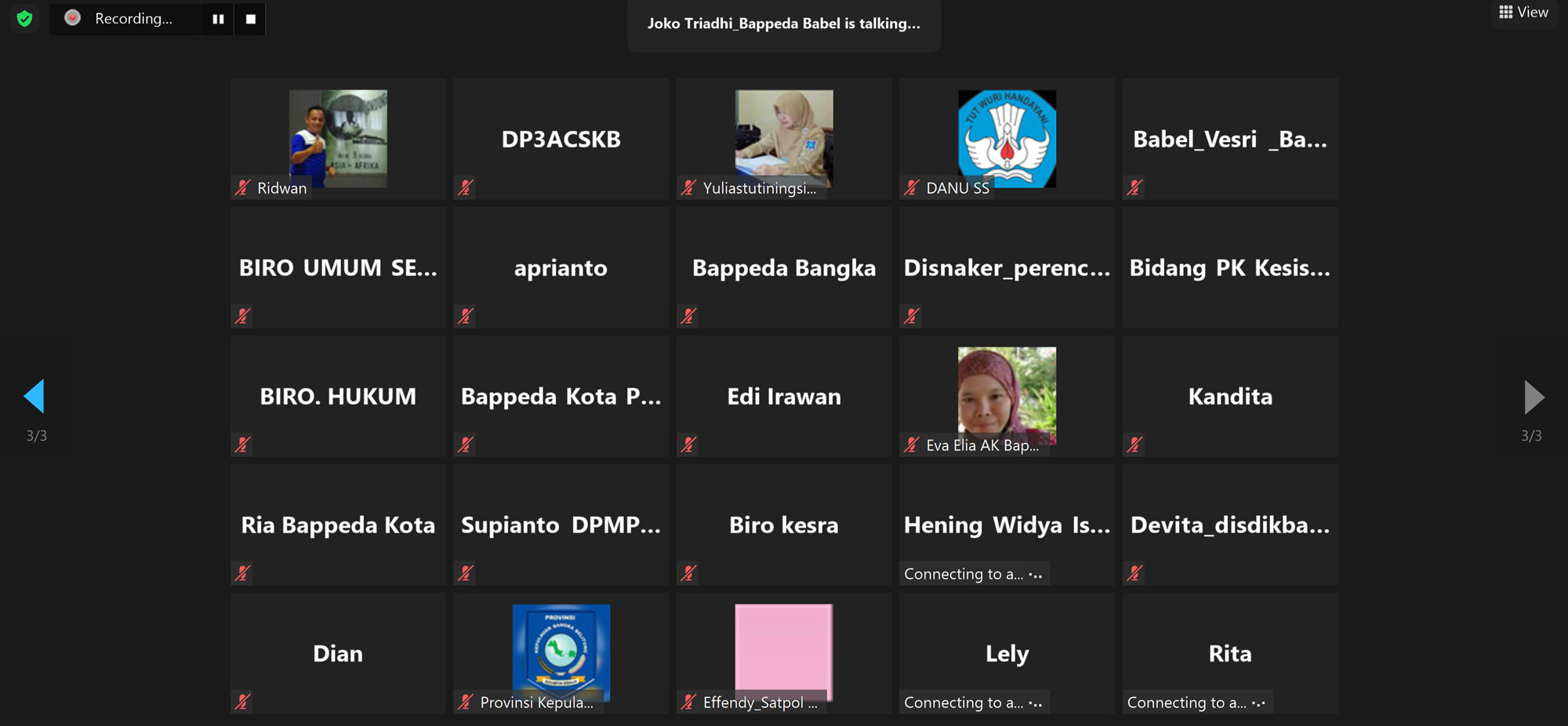The height and width of the screenshot is (726, 1568).
Task: Click muted mic icon on DANU SS
Action: [911, 187]
